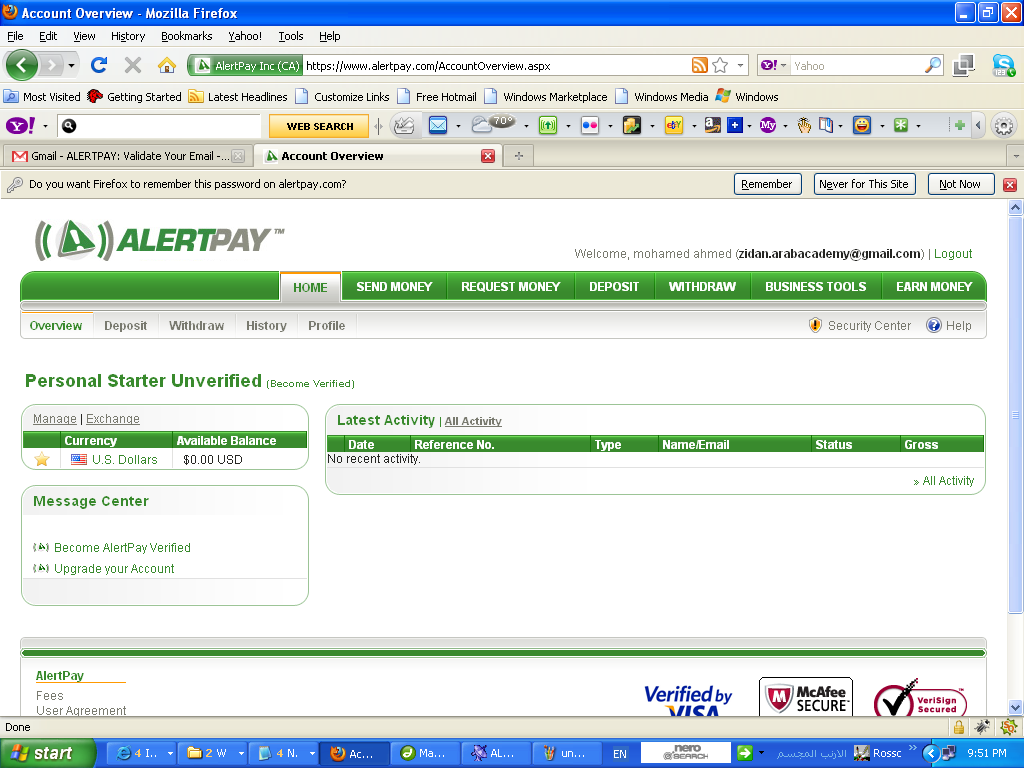Screen dimensions: 1024x768
Task: Expand the back/forward history dropdown arrow
Action: tap(71, 65)
